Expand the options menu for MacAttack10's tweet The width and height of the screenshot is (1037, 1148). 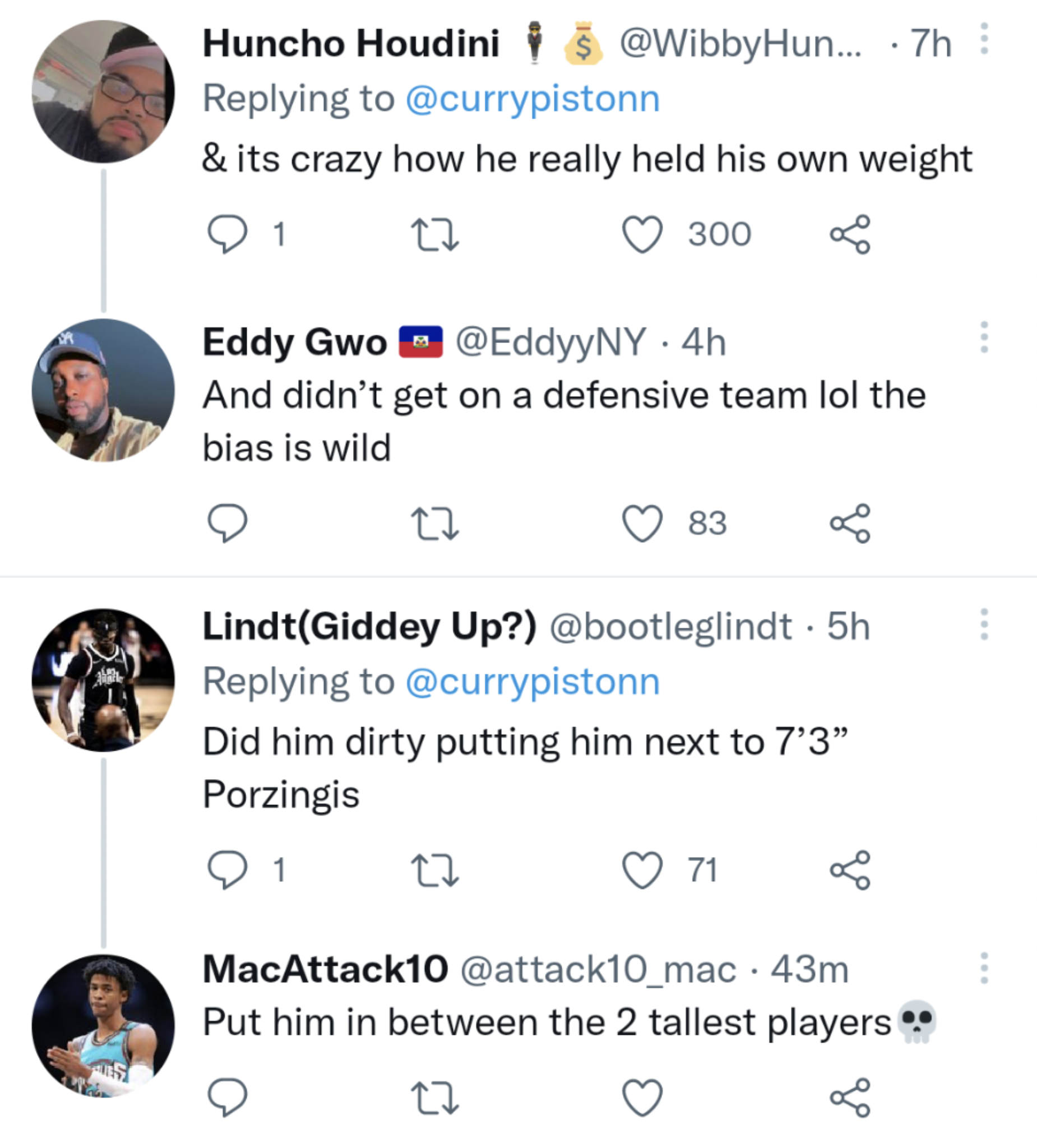pyautogui.click(x=984, y=968)
